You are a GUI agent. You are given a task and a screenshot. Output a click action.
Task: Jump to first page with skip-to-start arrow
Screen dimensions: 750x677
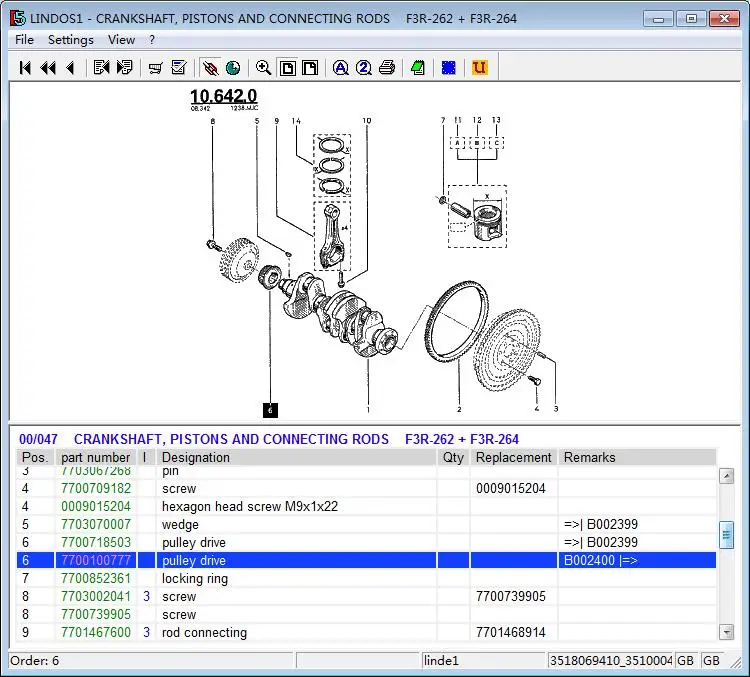[x=25, y=68]
